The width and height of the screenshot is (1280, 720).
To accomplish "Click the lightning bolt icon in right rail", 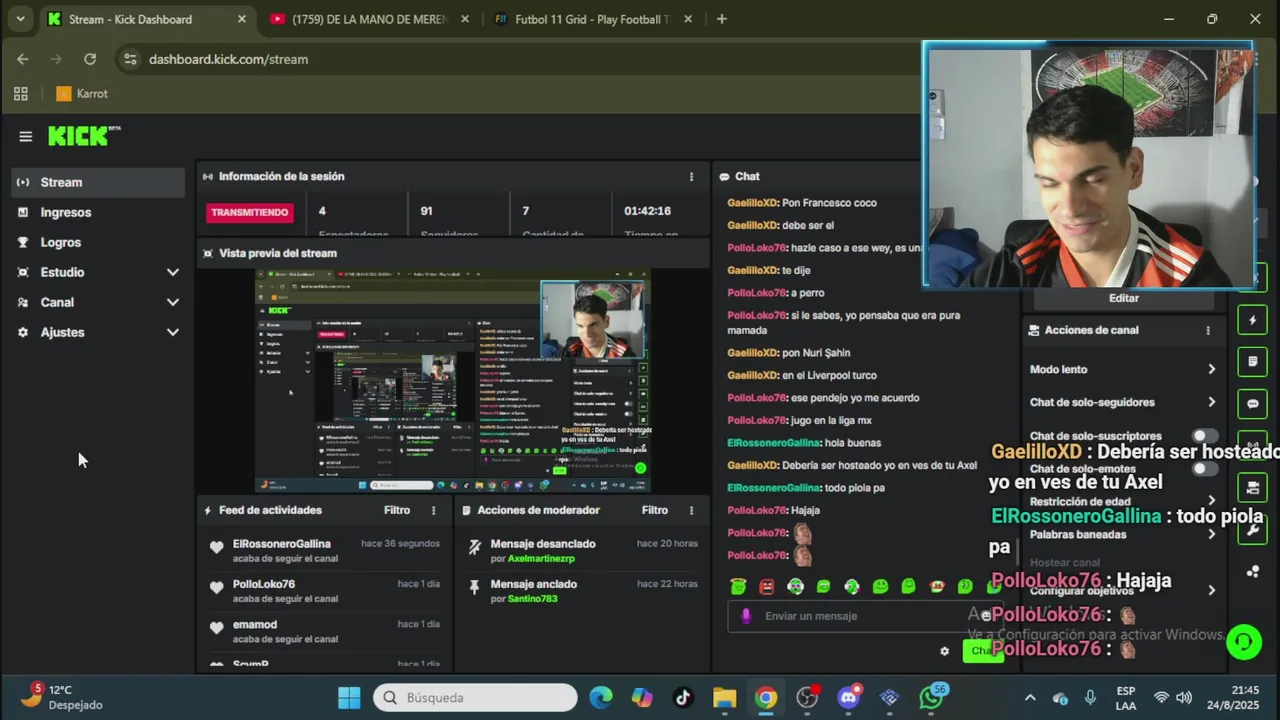I will (1252, 320).
